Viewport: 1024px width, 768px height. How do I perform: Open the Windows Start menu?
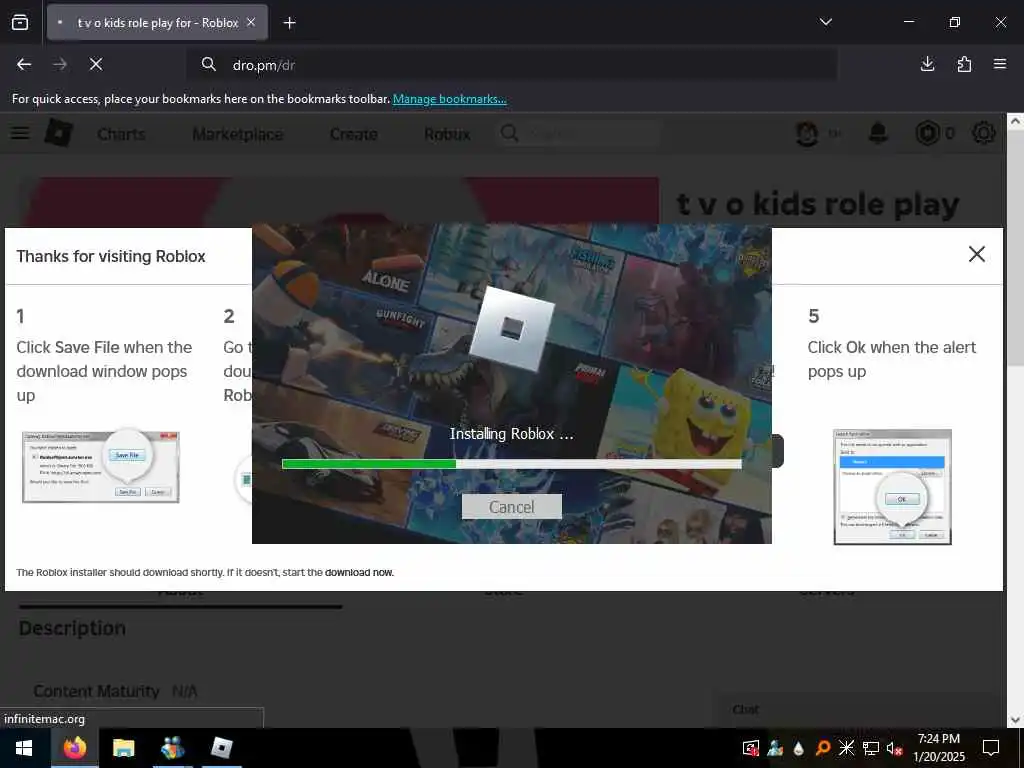24,748
